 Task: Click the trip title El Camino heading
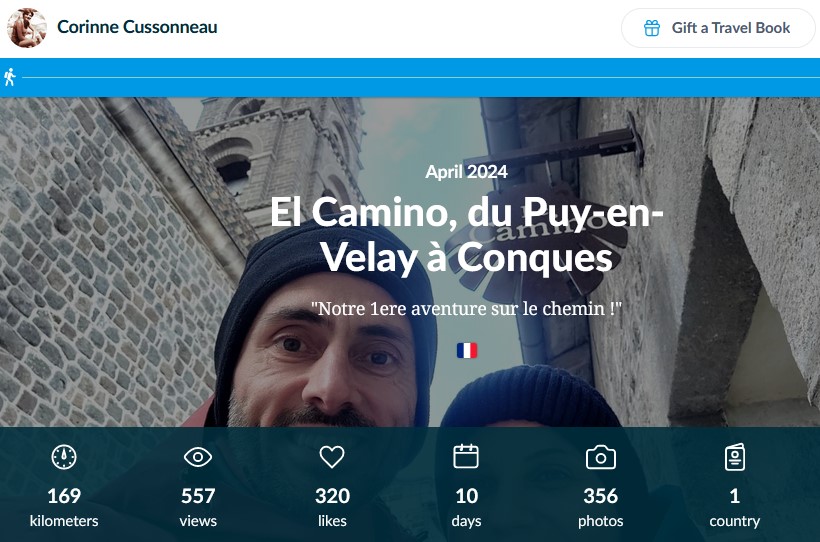pyautogui.click(x=466, y=234)
